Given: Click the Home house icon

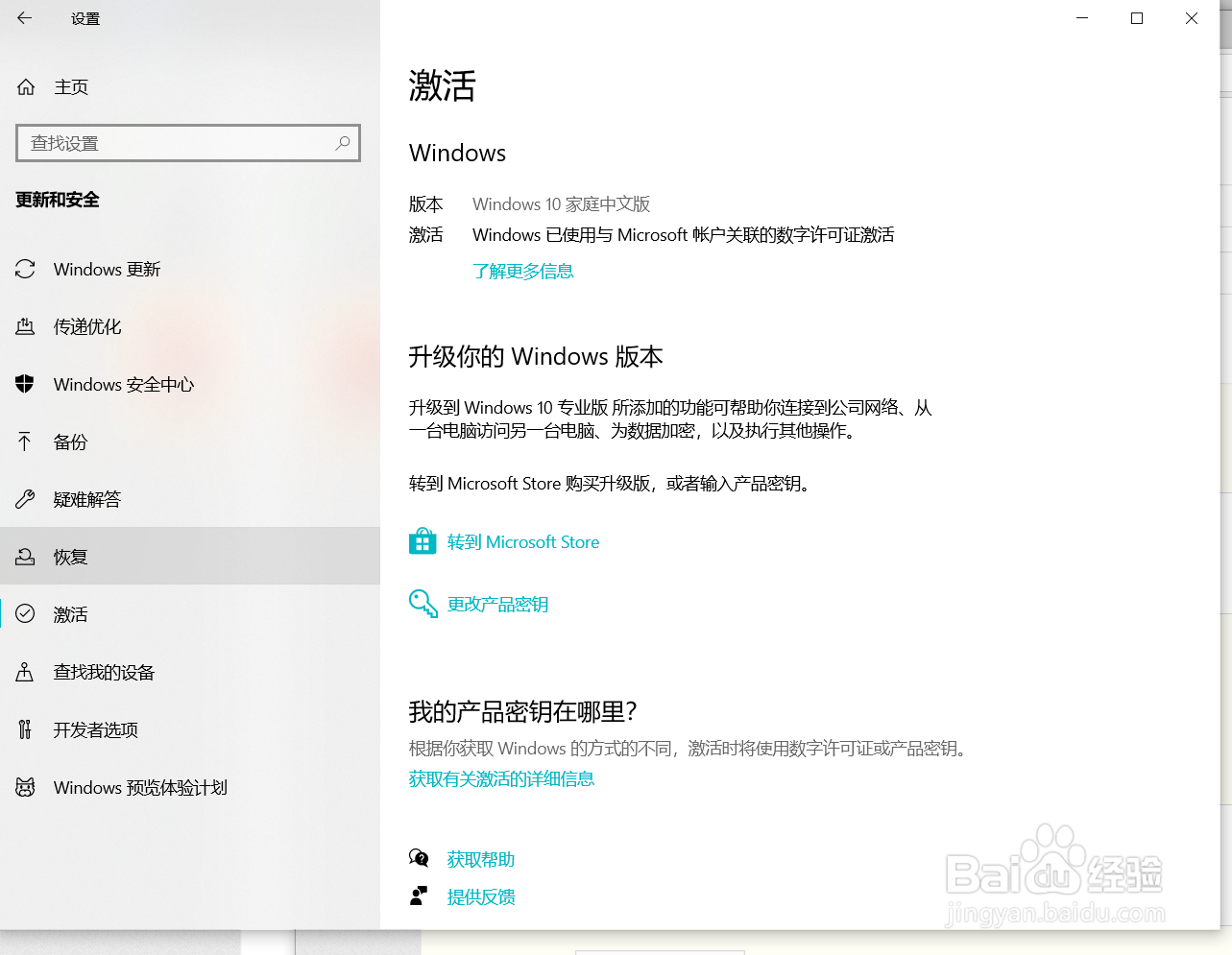Looking at the screenshot, I should [x=26, y=87].
